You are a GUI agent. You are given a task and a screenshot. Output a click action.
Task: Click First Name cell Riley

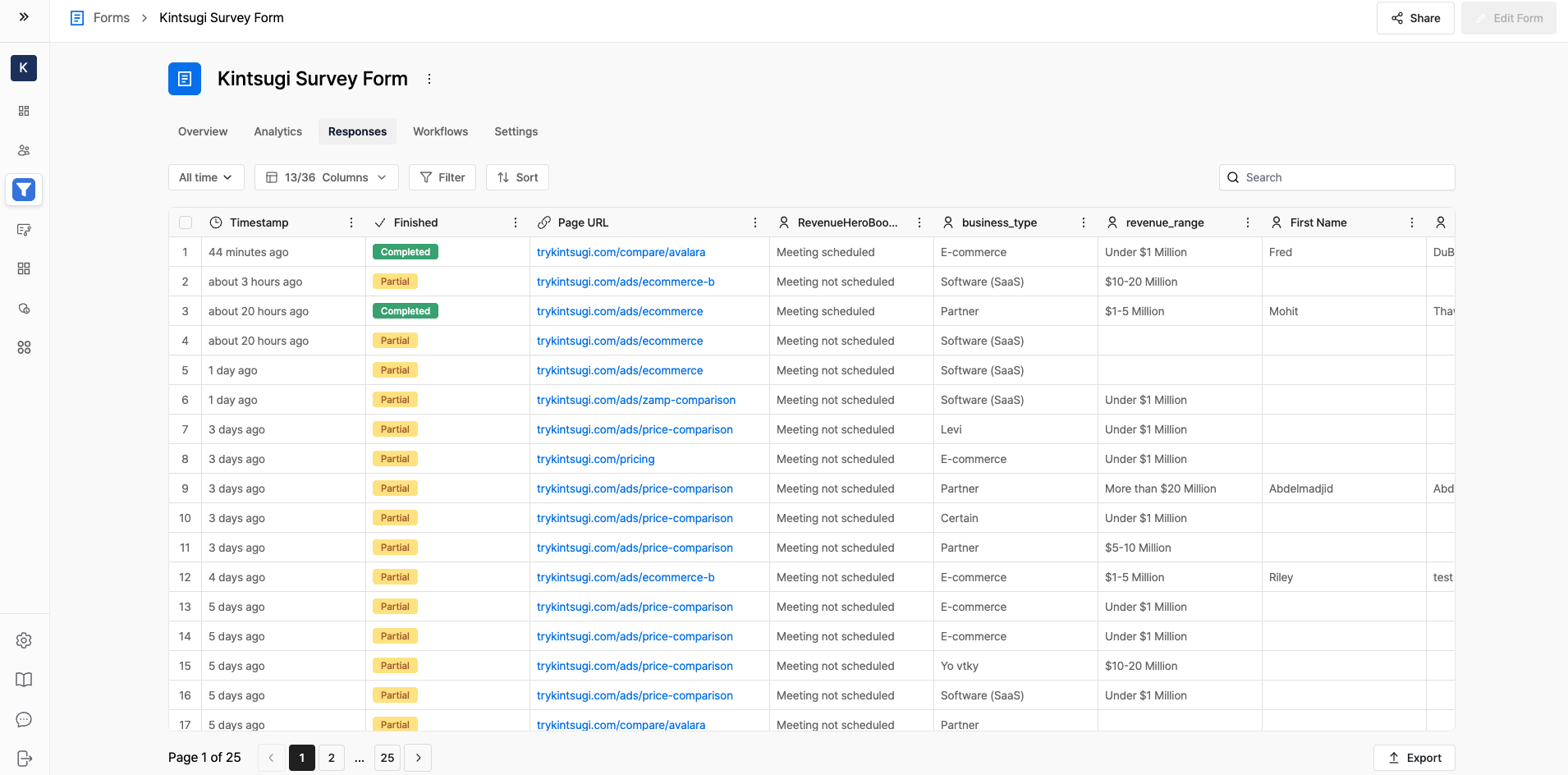1344,577
